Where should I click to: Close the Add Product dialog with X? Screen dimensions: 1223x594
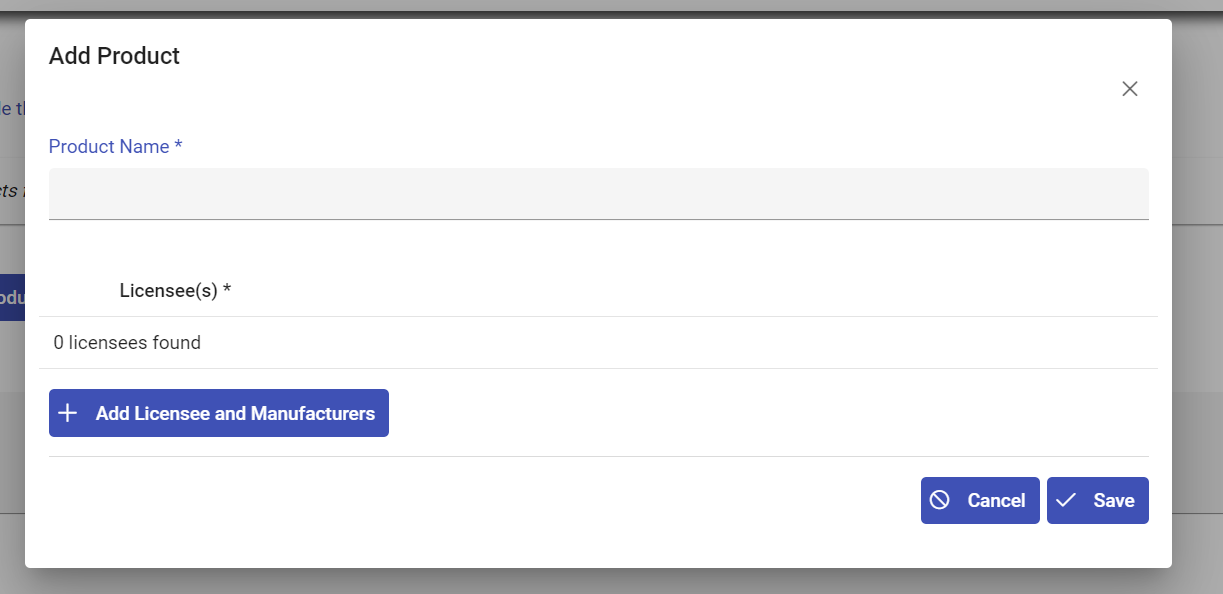tap(1130, 89)
